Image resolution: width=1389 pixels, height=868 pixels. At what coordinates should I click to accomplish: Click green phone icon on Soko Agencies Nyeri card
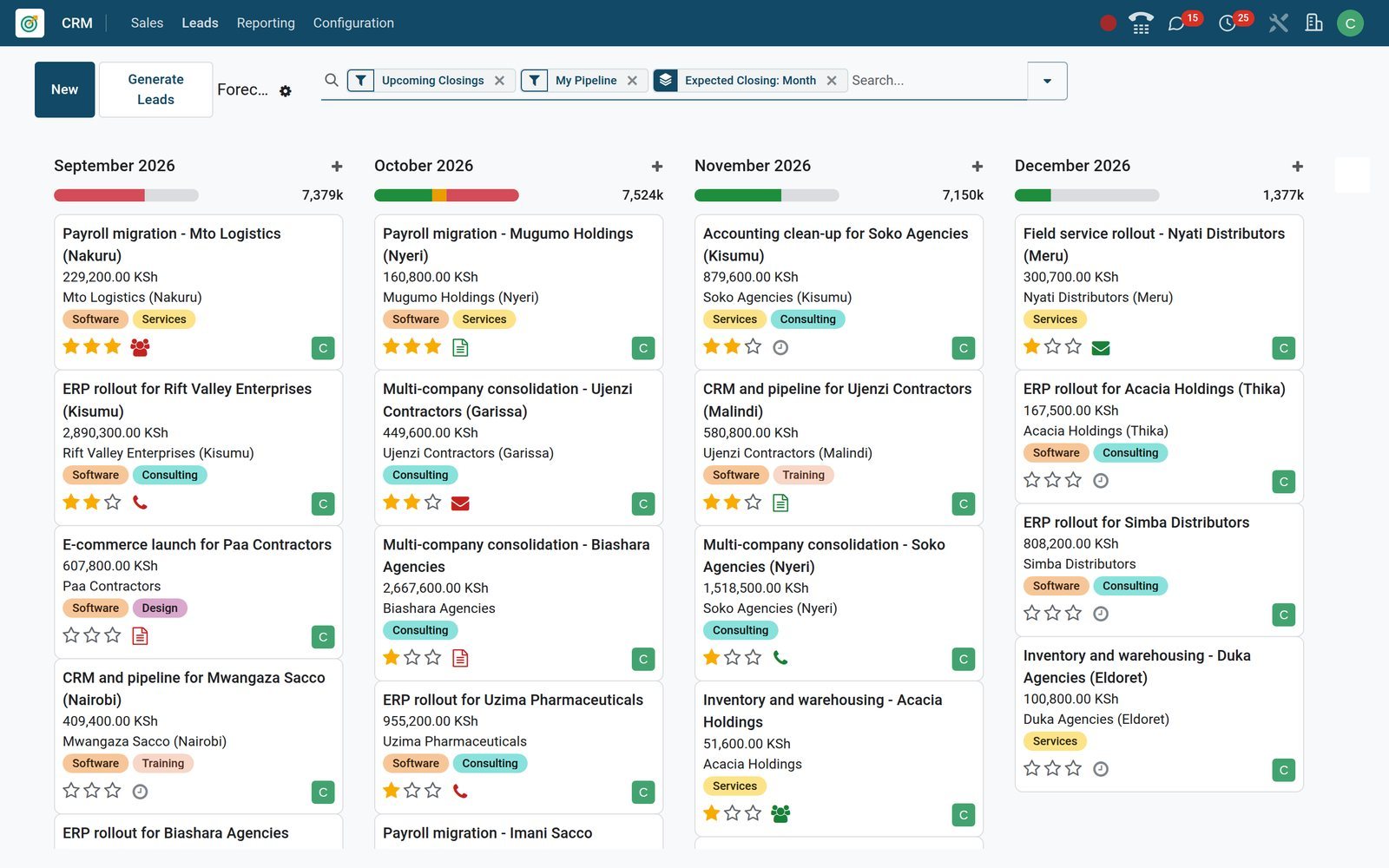(780, 657)
